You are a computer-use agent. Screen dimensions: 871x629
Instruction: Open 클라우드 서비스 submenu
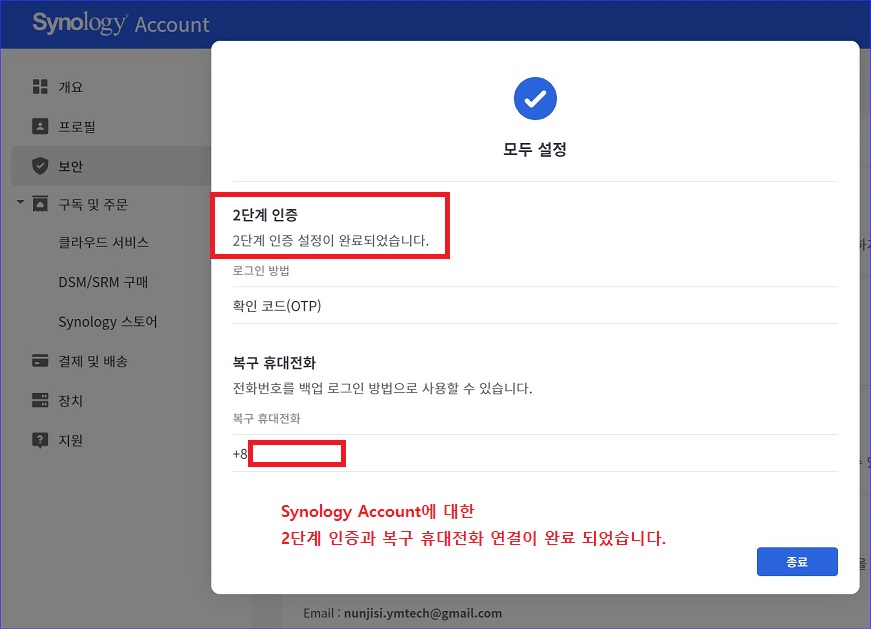pos(104,242)
